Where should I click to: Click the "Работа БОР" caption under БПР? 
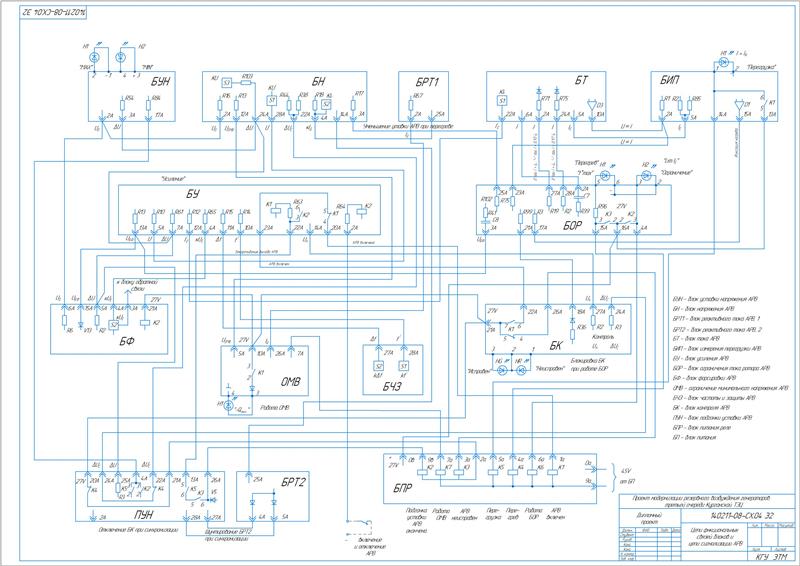pos(533,513)
